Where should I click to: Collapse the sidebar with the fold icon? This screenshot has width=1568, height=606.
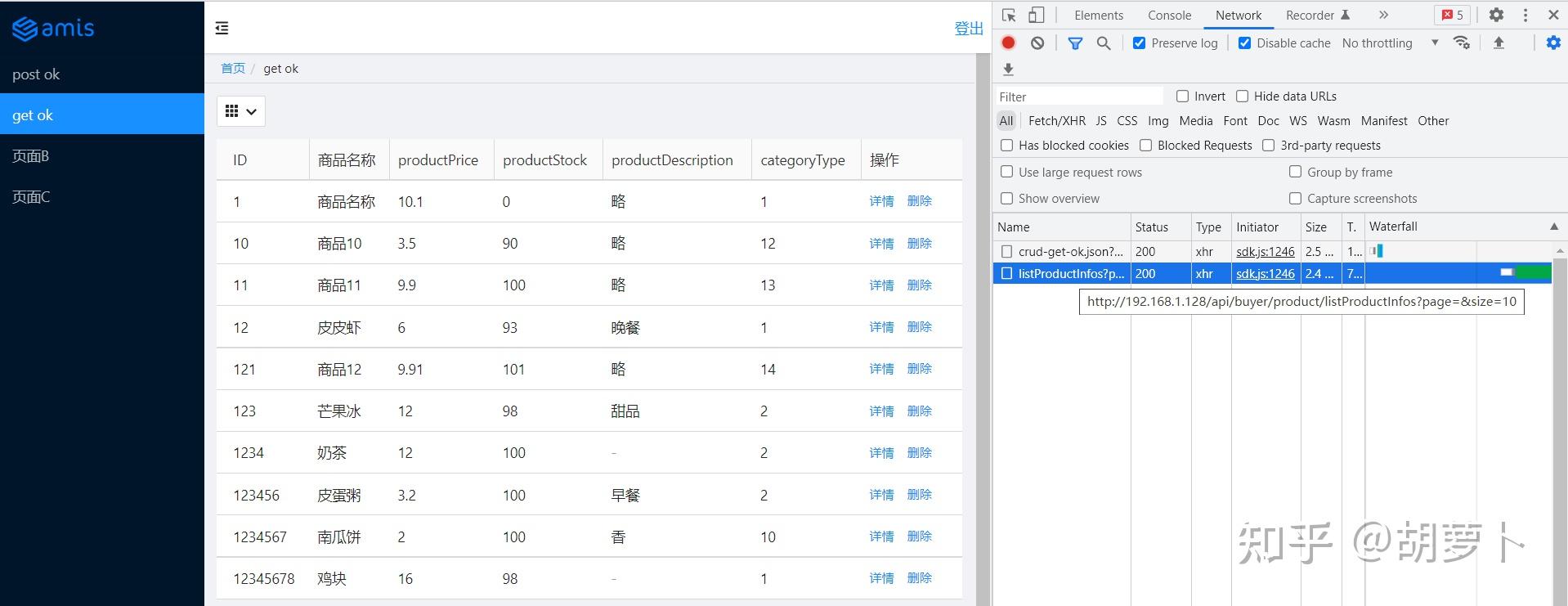222,29
